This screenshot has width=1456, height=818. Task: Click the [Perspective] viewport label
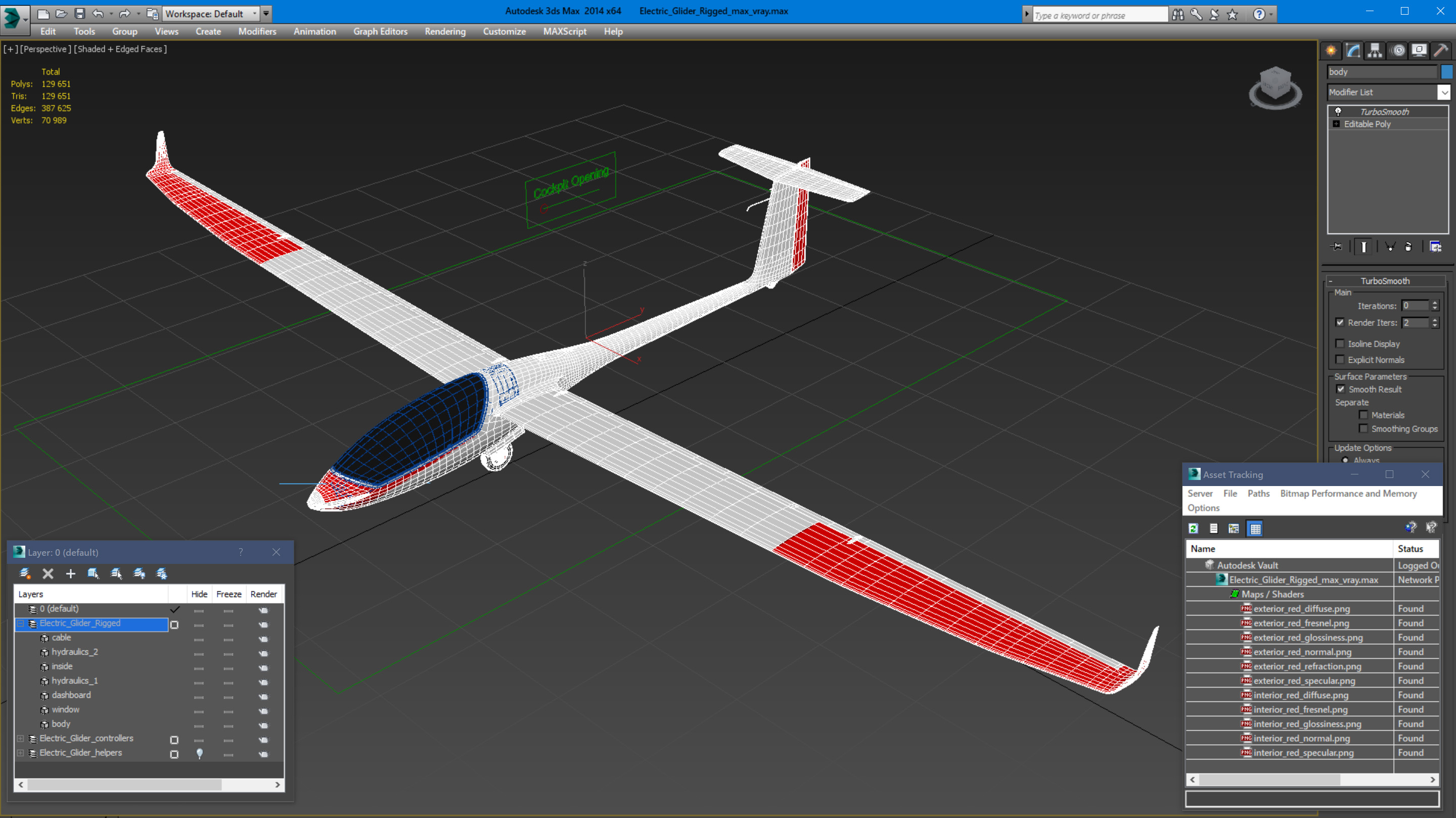46,49
